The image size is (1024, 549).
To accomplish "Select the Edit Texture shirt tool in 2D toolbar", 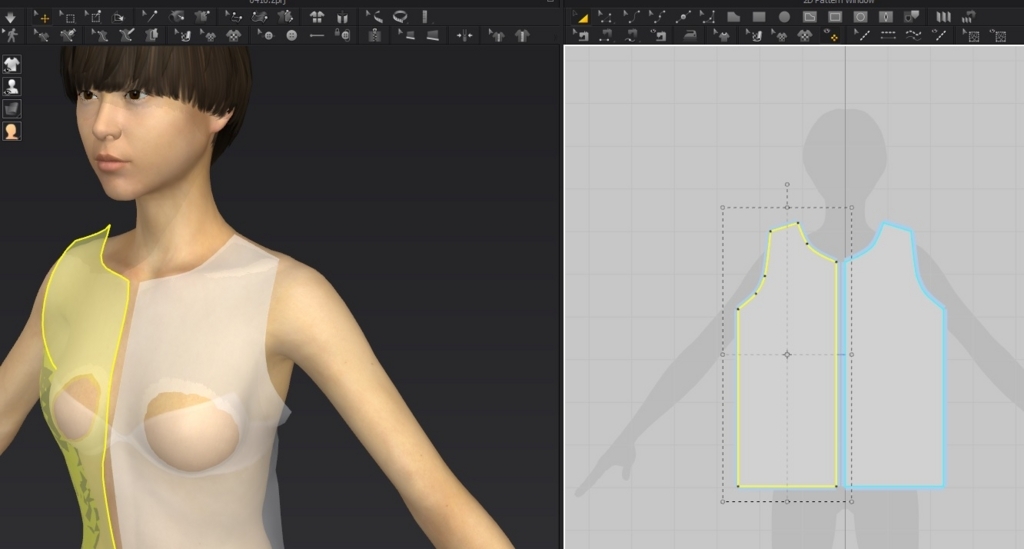I will [780, 35].
